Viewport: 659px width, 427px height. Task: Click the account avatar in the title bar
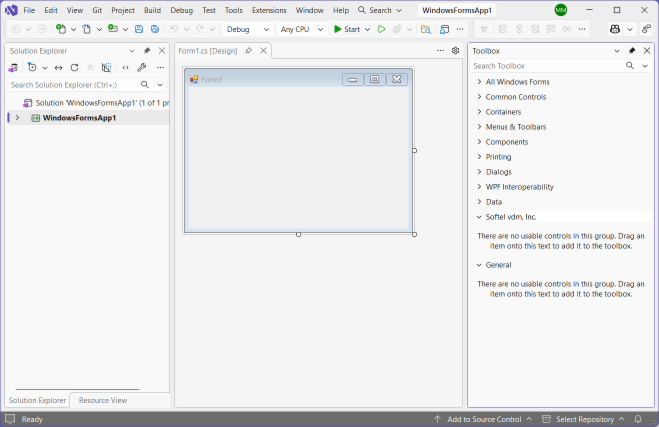[561, 10]
